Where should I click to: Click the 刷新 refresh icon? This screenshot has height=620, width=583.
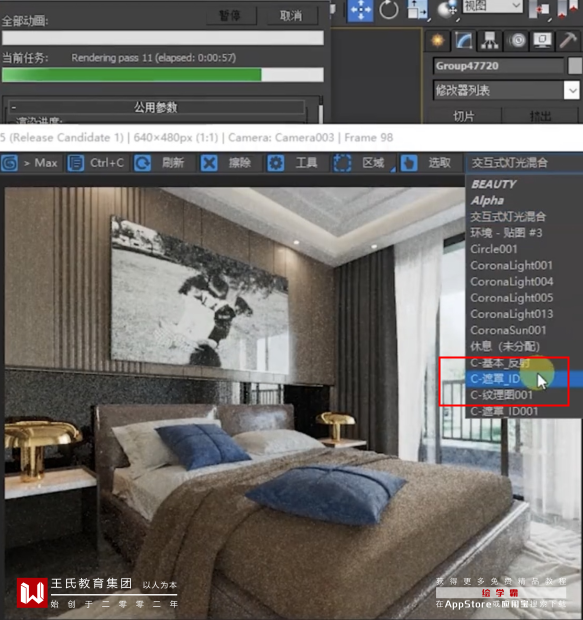142,163
